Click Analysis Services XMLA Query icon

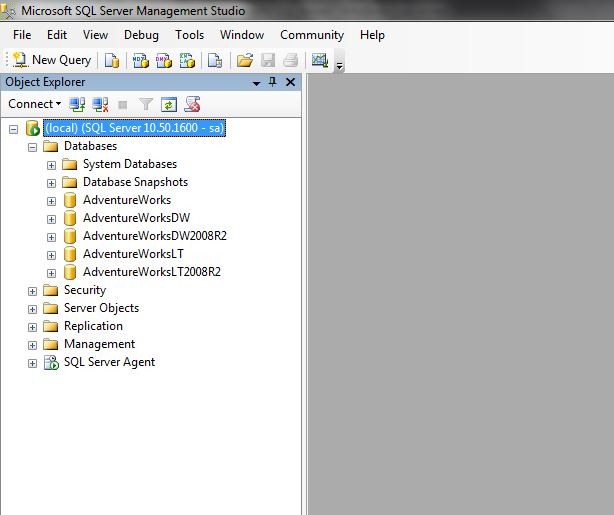(x=187, y=60)
